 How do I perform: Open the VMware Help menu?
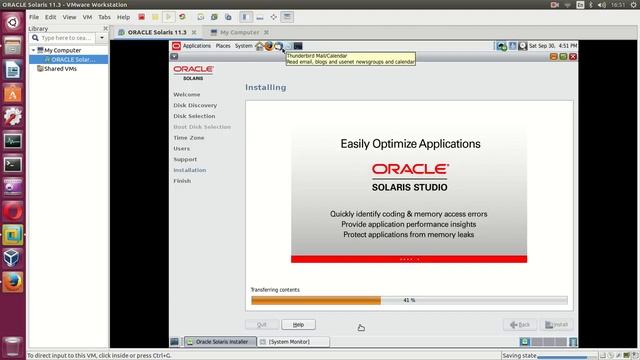coord(123,17)
